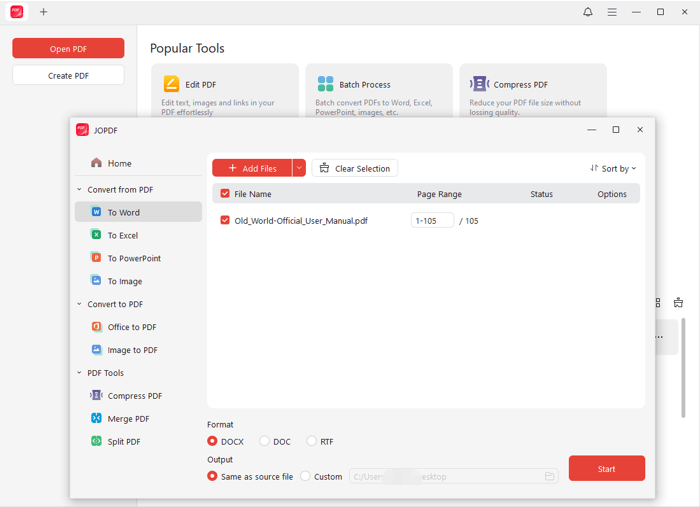
Task: Click the Status column header
Action: [542, 194]
